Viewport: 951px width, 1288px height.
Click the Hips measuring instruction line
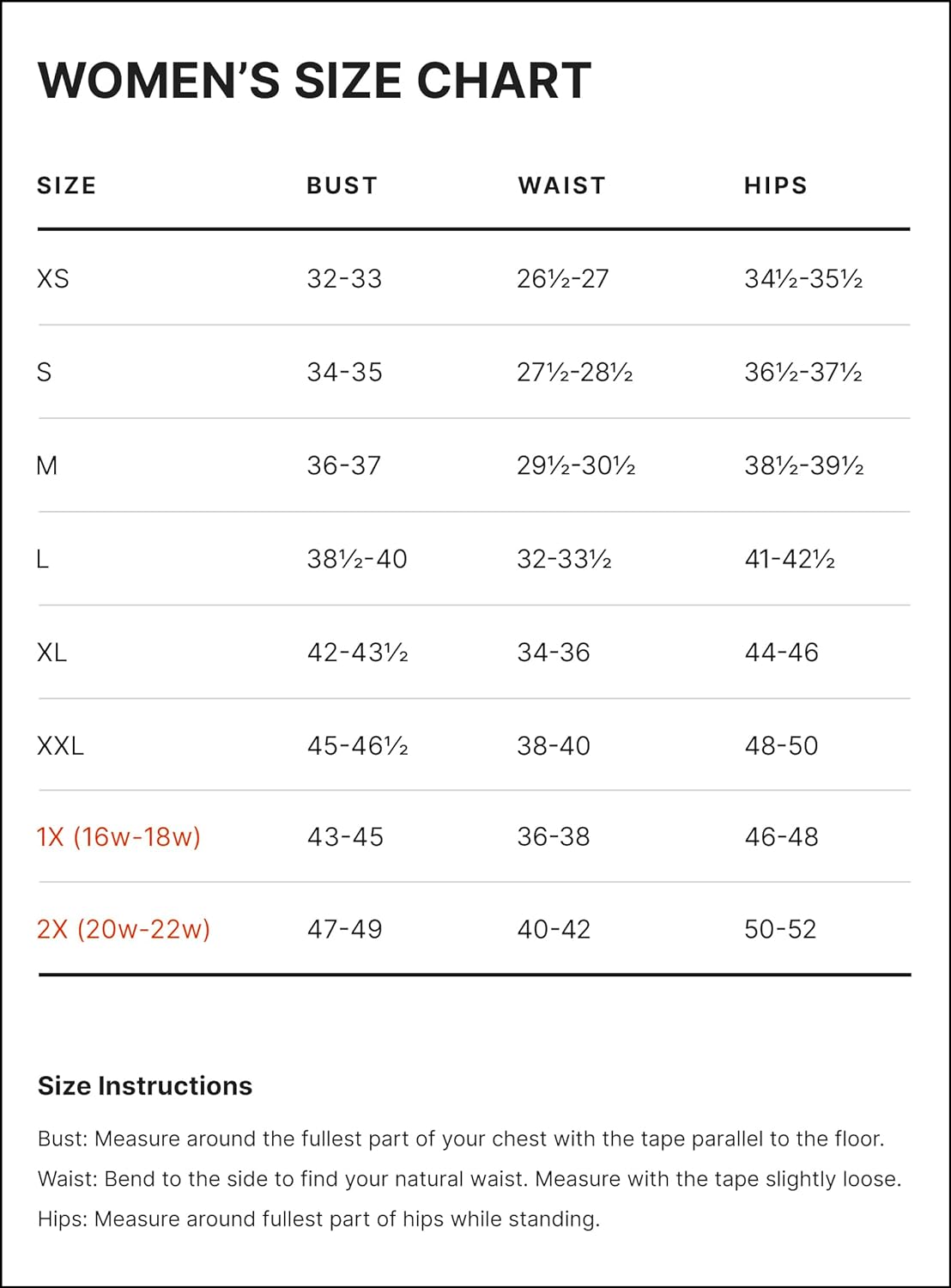point(318,1219)
